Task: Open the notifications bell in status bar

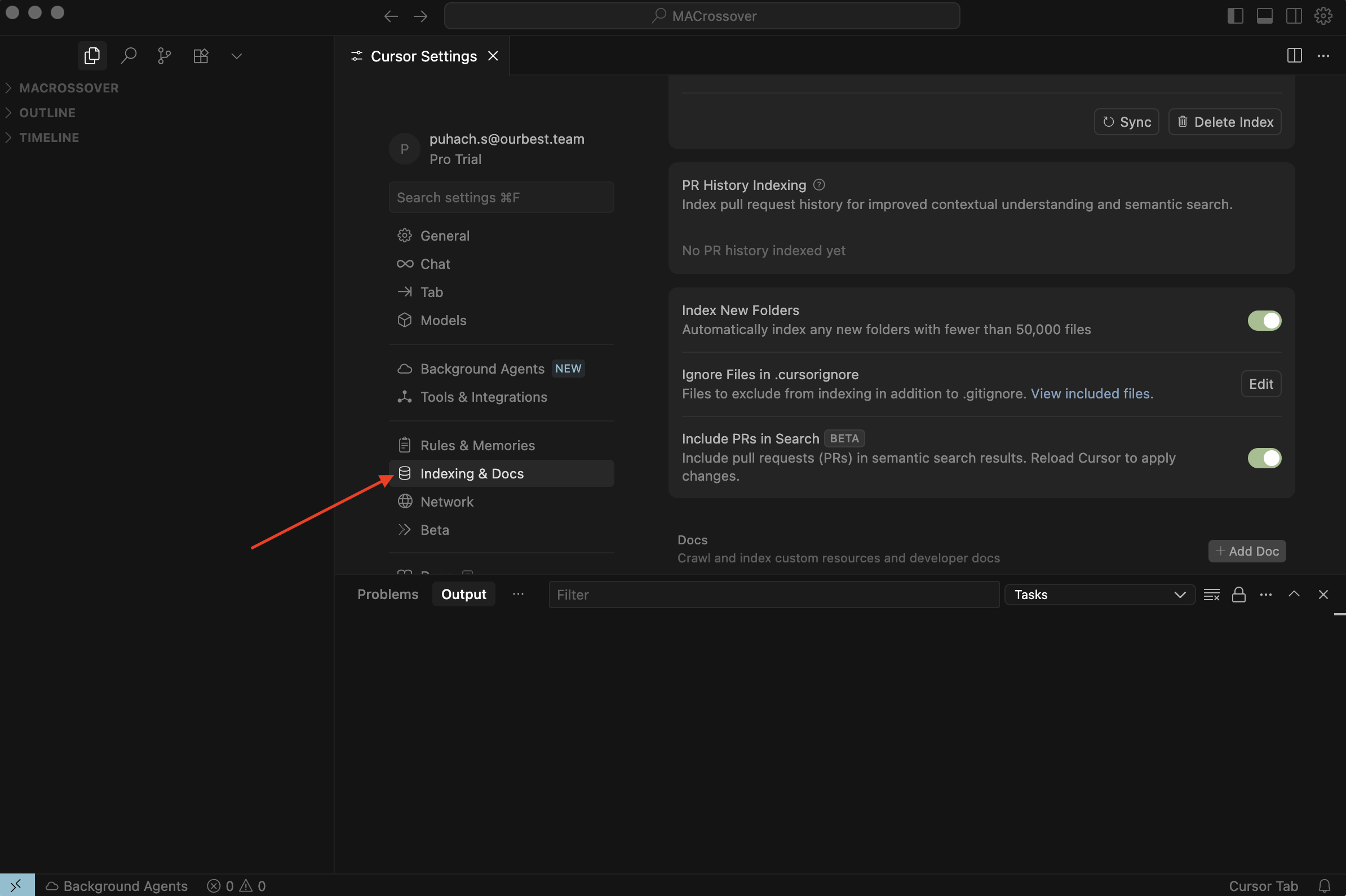Action: 1324,886
